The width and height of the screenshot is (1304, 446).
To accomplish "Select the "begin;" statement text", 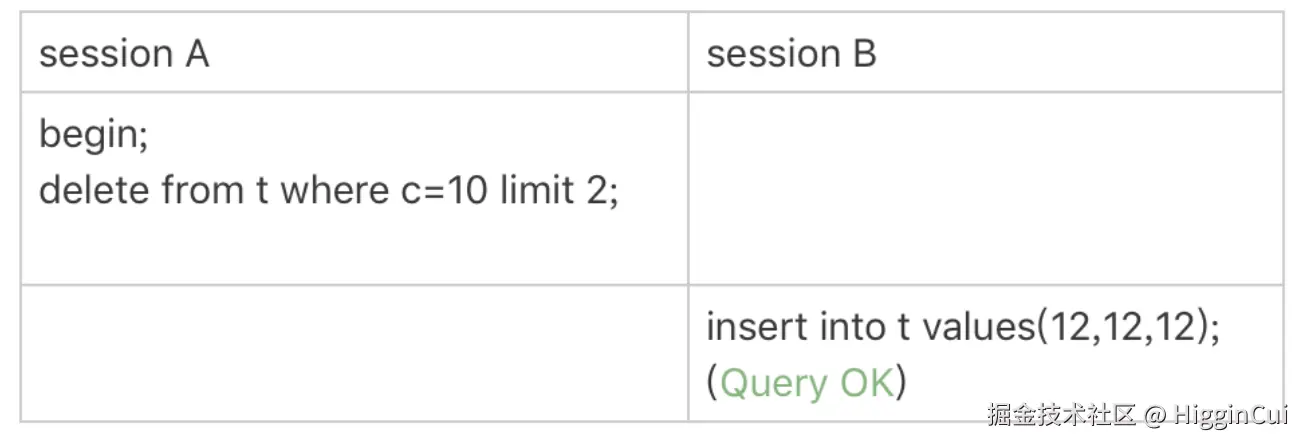I will tap(94, 135).
